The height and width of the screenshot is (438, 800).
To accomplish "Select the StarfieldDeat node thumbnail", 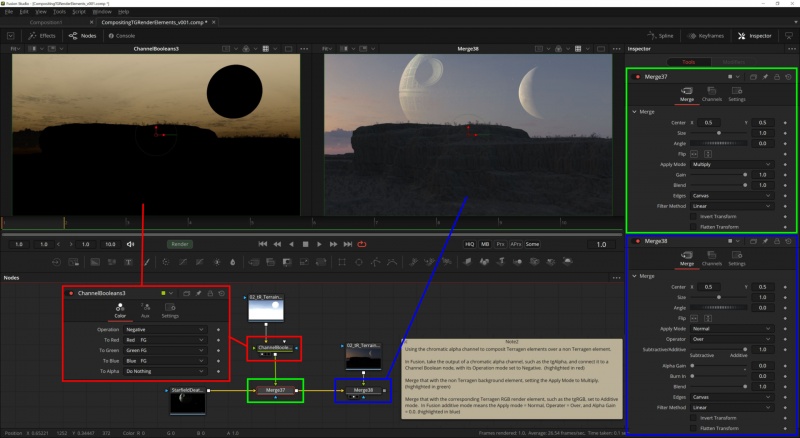I will (x=188, y=403).
